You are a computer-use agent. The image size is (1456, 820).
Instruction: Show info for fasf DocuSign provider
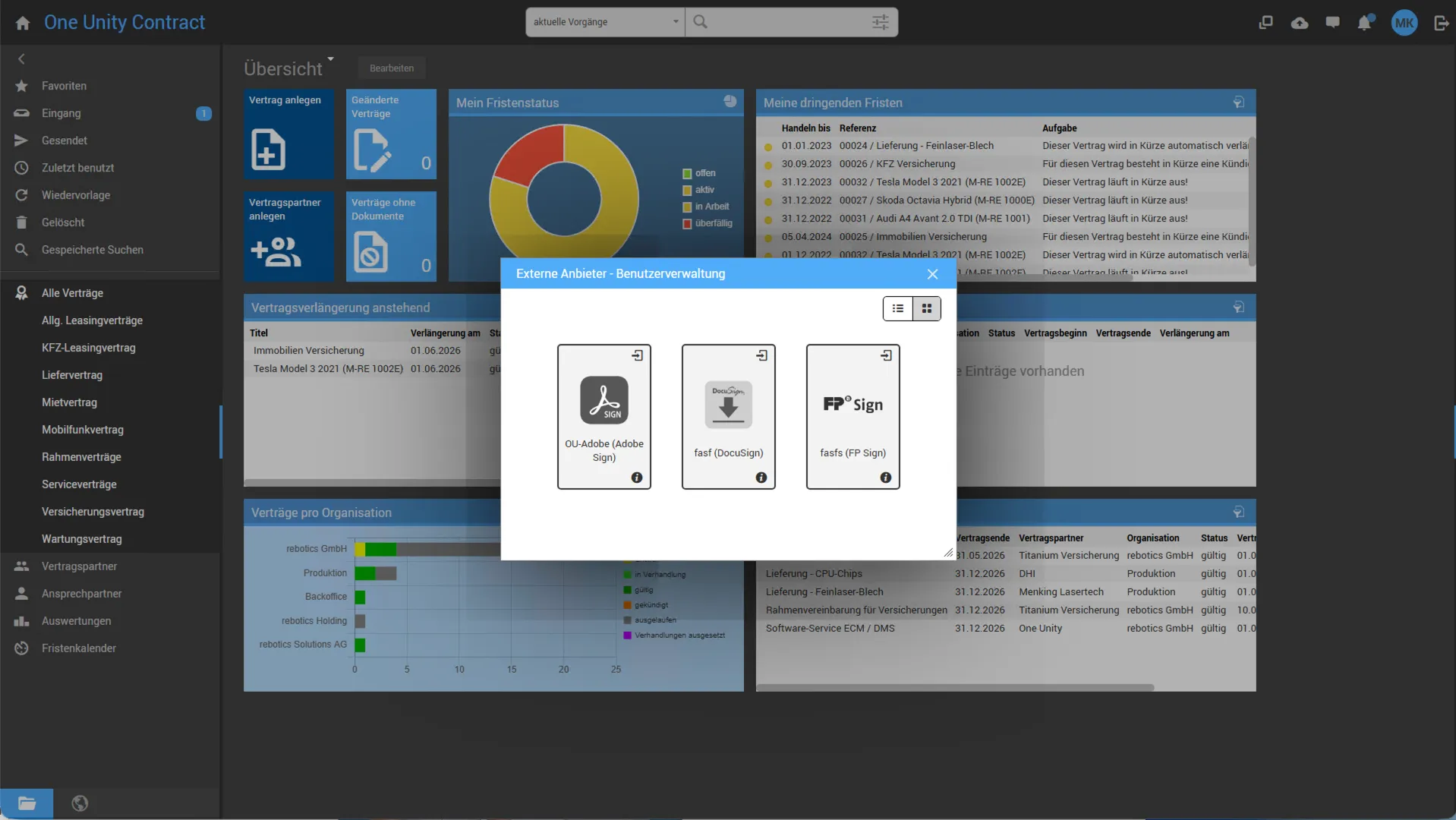pos(761,478)
